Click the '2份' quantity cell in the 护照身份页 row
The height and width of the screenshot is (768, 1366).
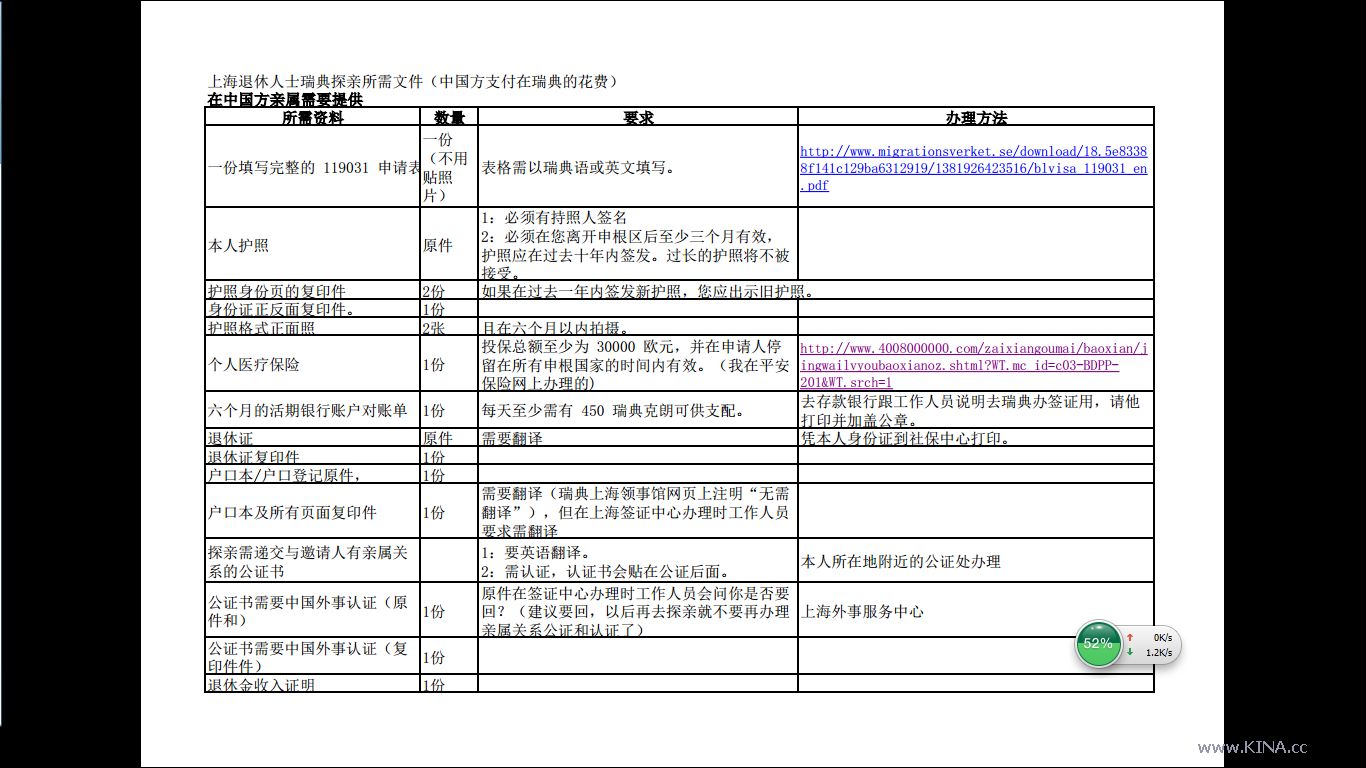tap(449, 291)
